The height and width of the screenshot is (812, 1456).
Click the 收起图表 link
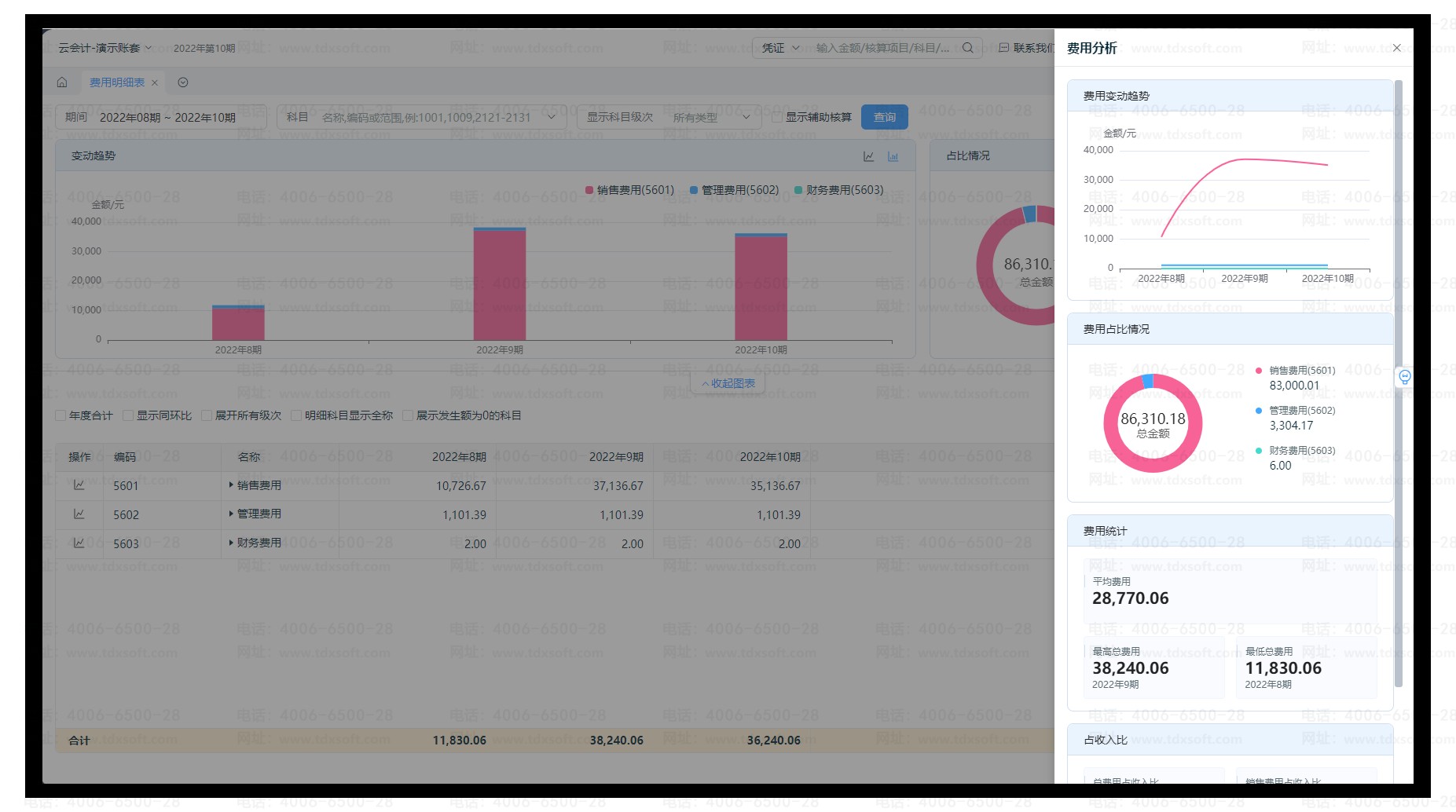728,383
